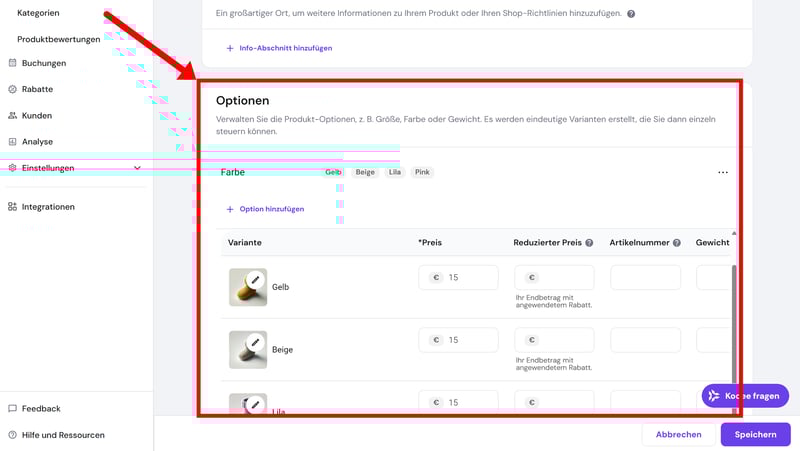This screenshot has height=451, width=800.
Task: Click the Abbrechen button
Action: (678, 435)
